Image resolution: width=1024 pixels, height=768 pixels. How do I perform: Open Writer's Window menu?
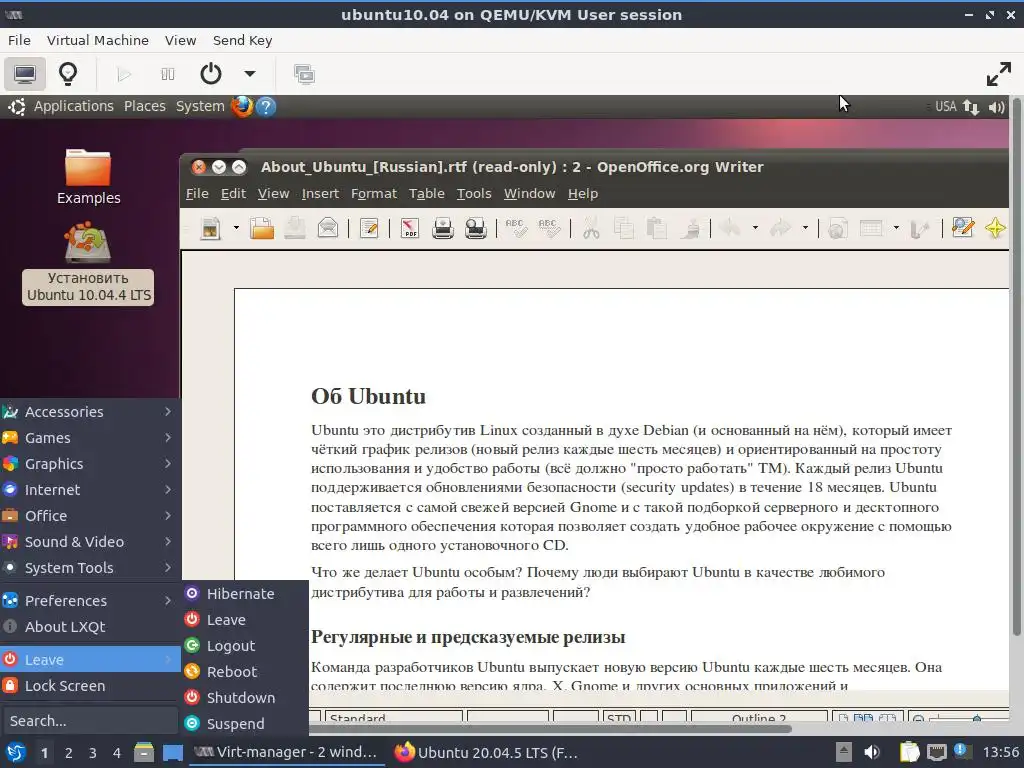click(x=529, y=193)
